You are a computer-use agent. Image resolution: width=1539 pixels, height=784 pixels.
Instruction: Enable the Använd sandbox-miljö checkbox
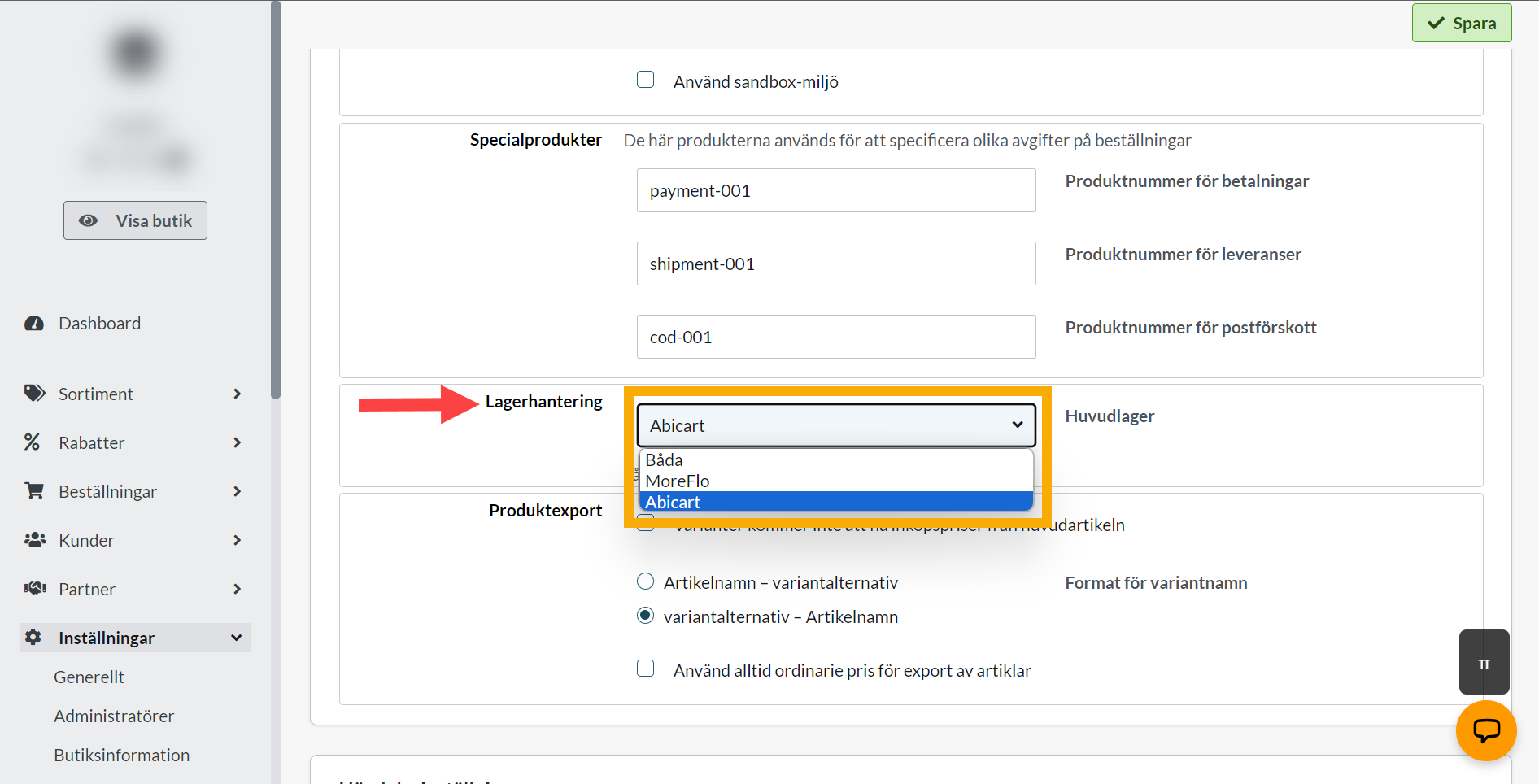[x=646, y=80]
